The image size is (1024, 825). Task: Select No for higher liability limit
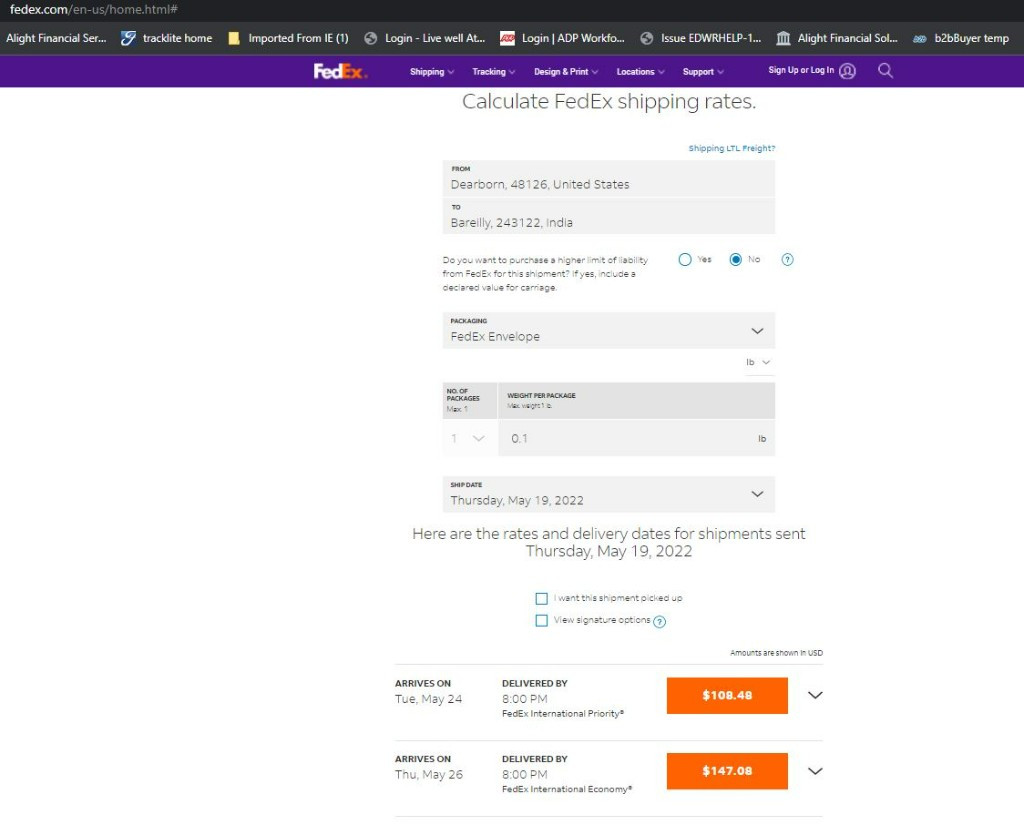736,260
